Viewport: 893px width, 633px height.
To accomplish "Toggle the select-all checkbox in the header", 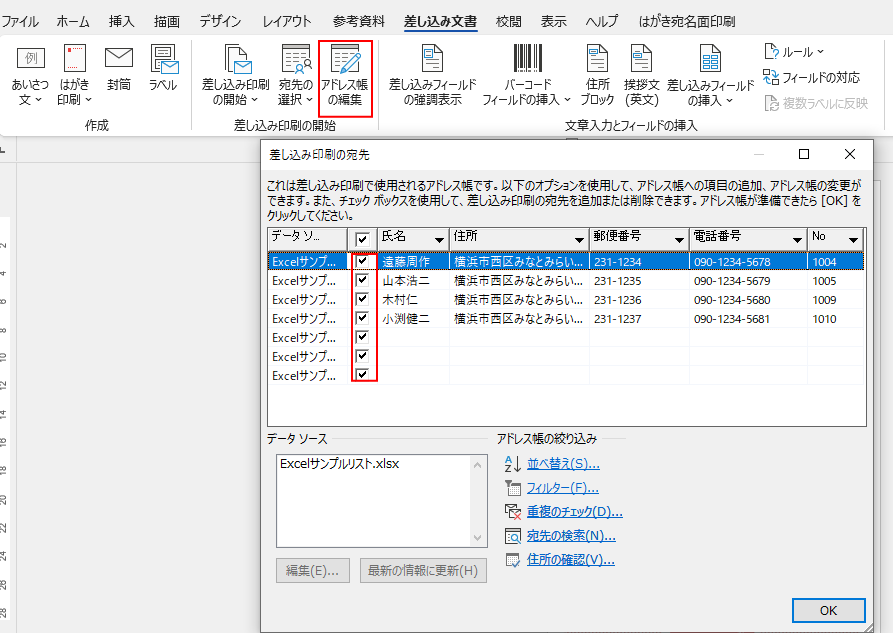I will point(363,239).
